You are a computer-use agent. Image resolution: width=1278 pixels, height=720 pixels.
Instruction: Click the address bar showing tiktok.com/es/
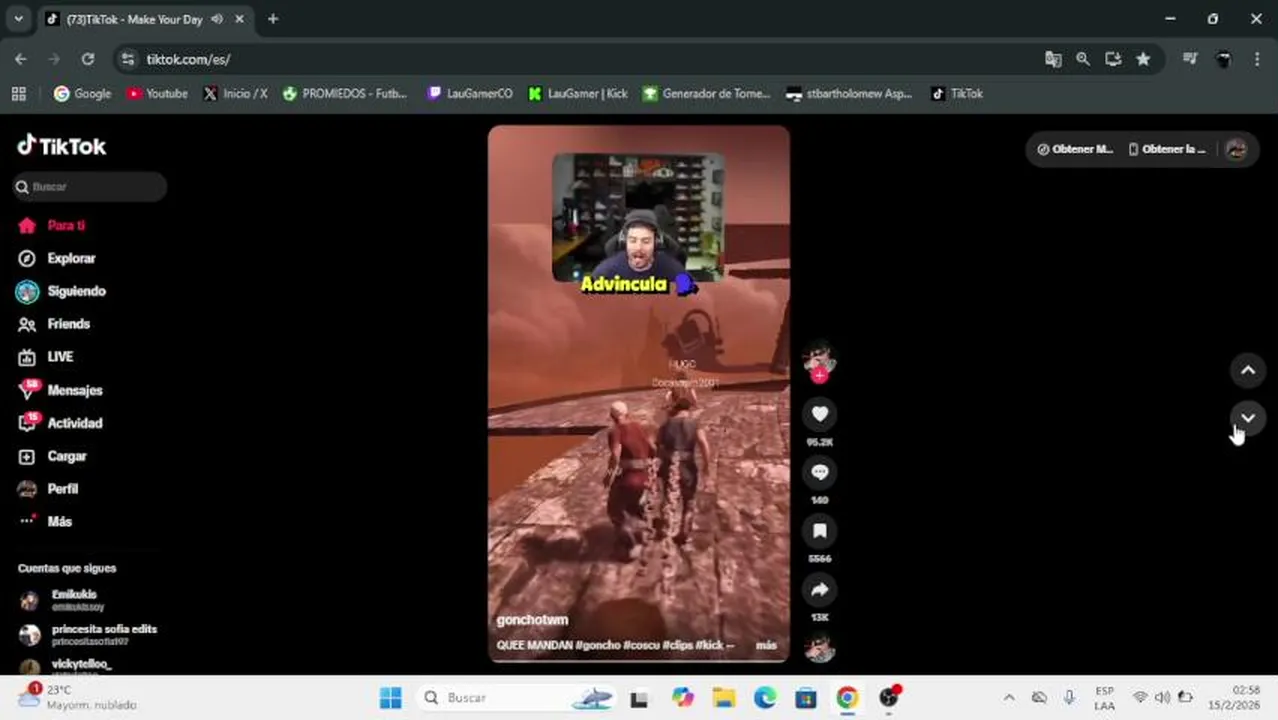click(590, 59)
